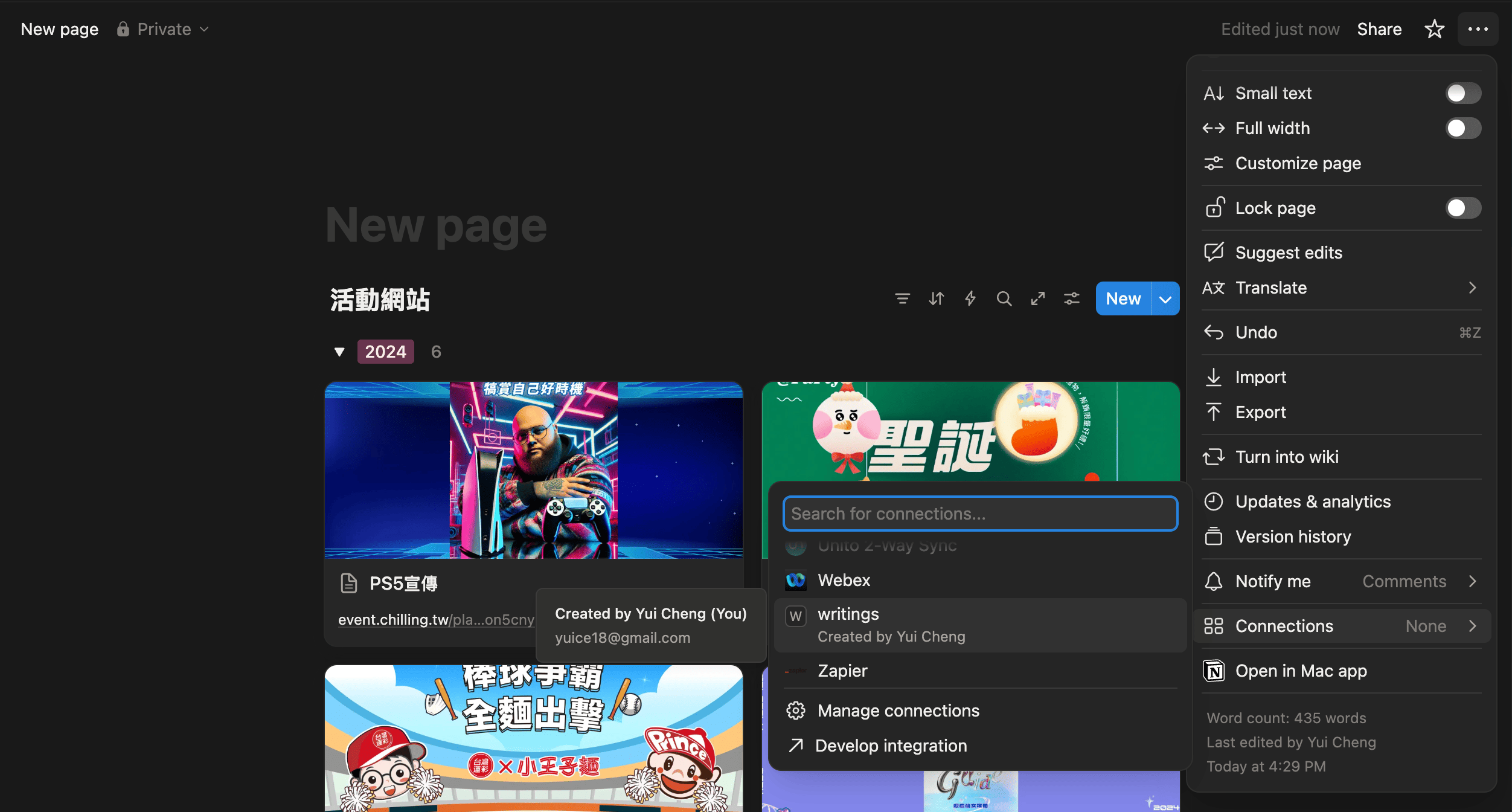1512x812 pixels.
Task: Click the sort arrows icon
Action: click(936, 298)
